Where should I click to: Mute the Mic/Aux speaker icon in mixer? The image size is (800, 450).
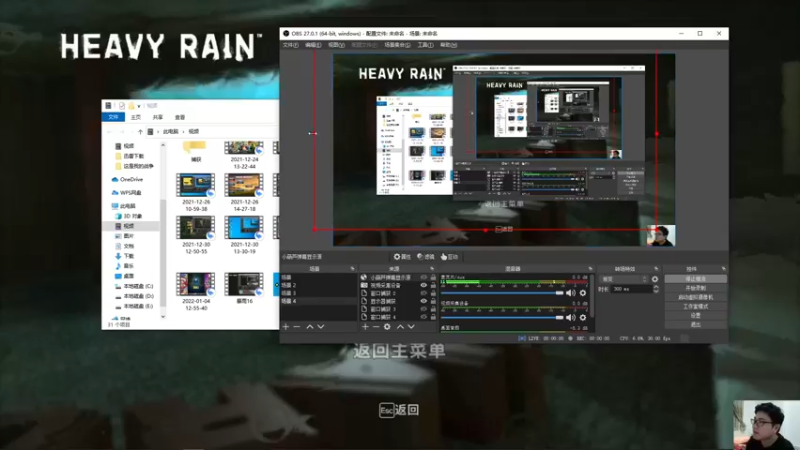(x=571, y=293)
